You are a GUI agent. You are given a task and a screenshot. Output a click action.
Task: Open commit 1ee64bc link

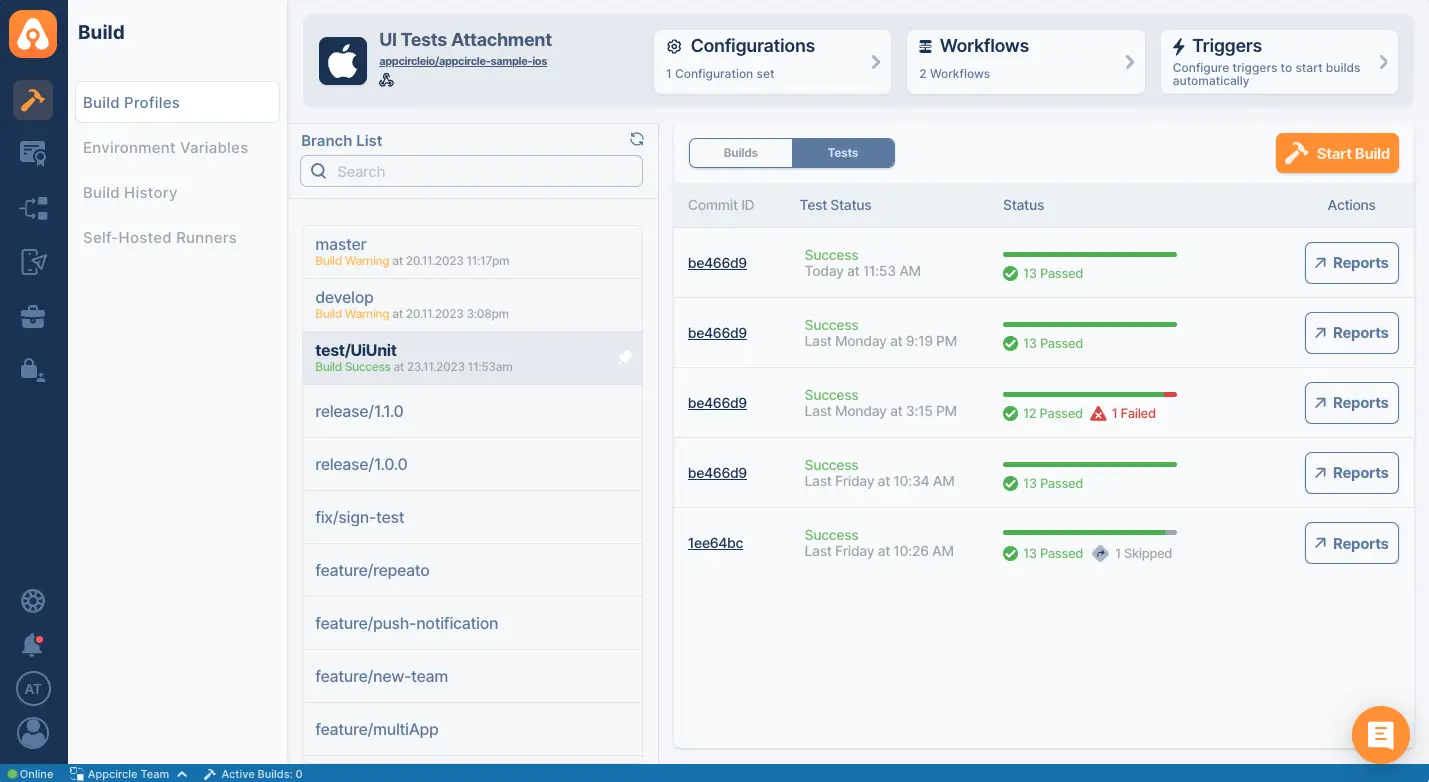click(715, 543)
